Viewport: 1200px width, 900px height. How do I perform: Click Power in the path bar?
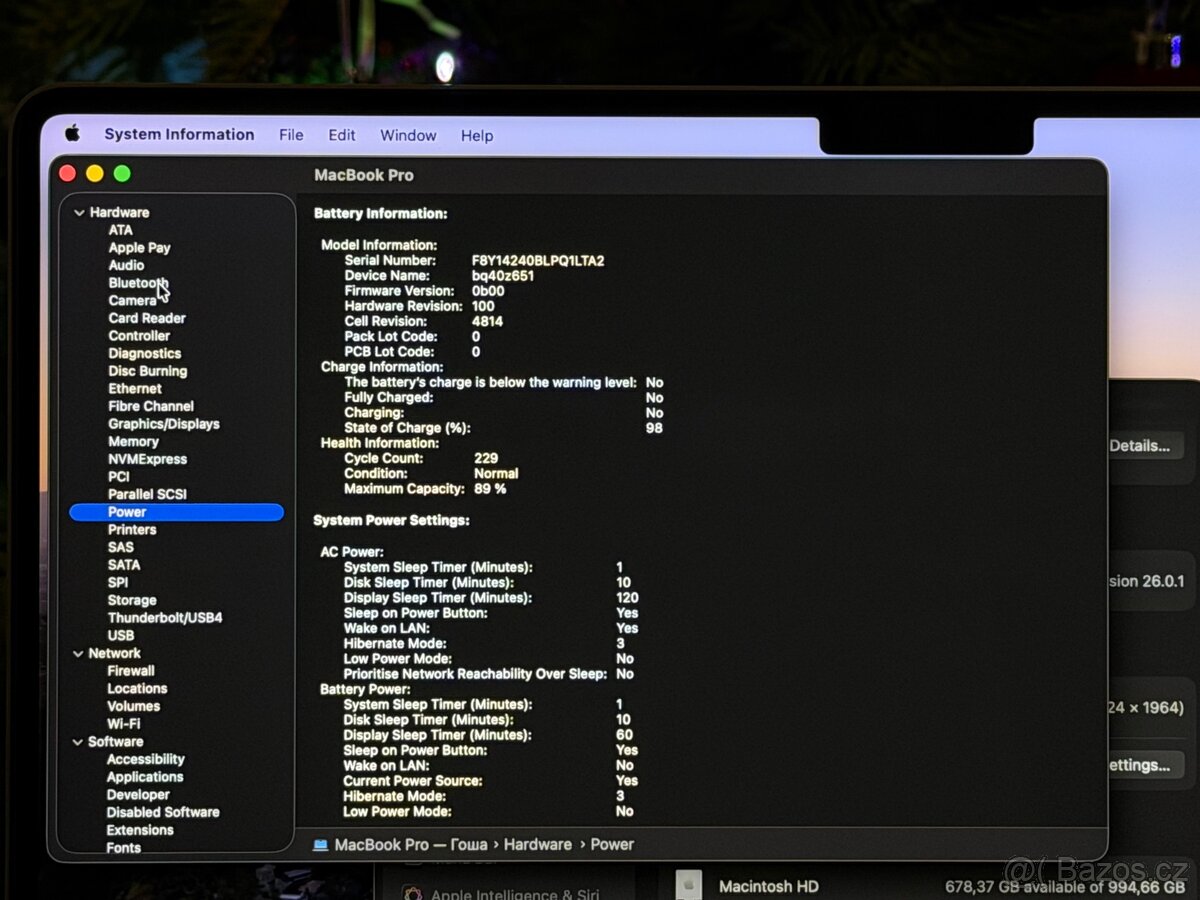pyautogui.click(x=612, y=845)
